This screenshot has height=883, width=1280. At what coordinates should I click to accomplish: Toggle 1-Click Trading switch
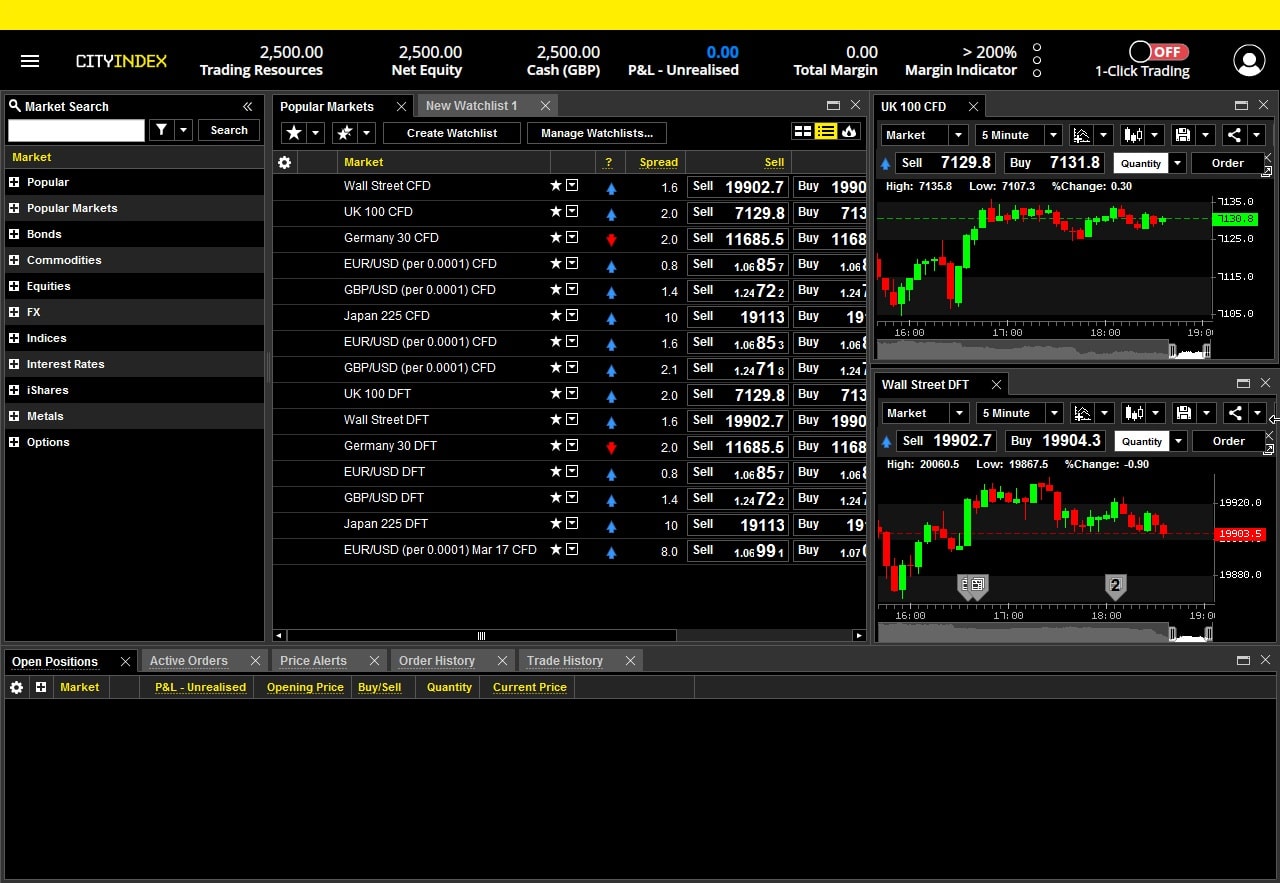1158,52
